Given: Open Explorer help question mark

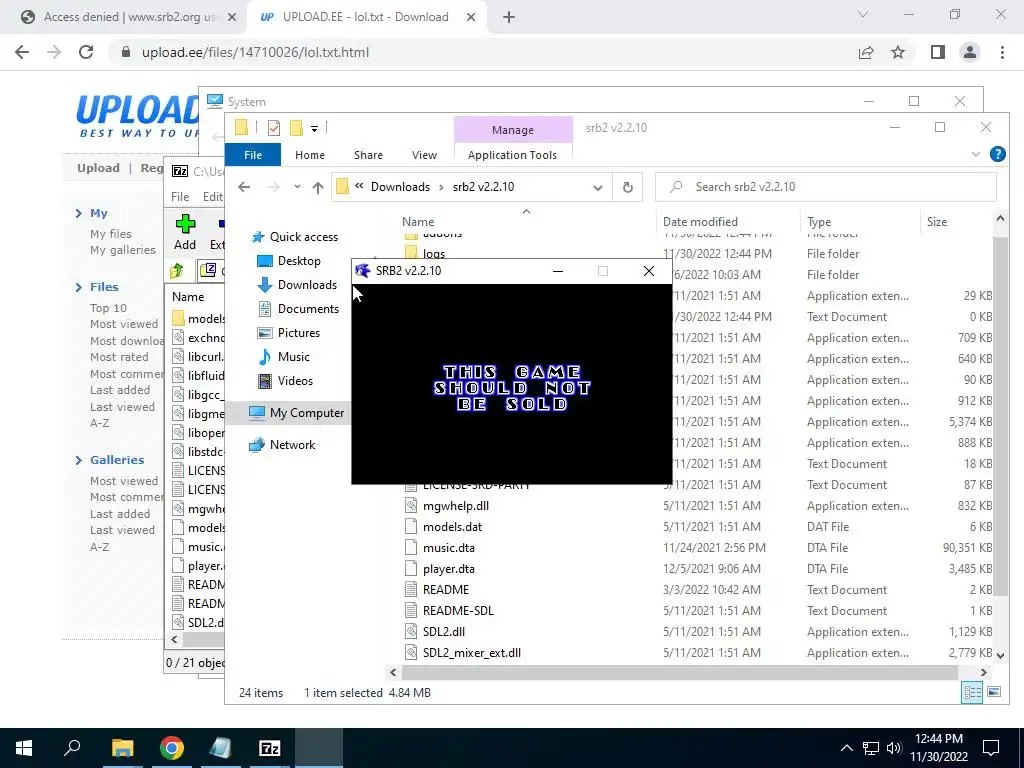Looking at the screenshot, I should pos(997,154).
